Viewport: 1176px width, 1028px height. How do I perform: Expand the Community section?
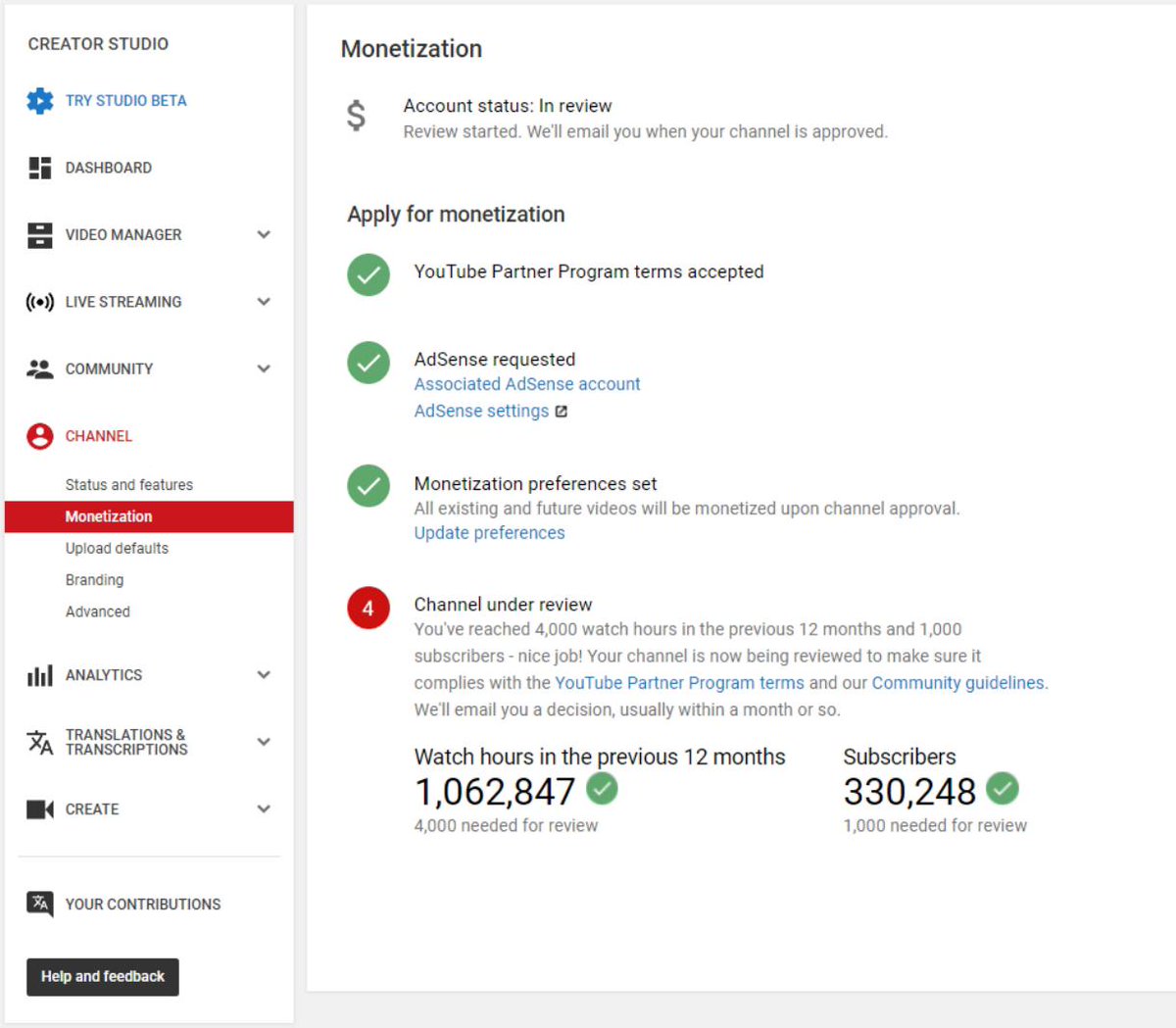(264, 369)
